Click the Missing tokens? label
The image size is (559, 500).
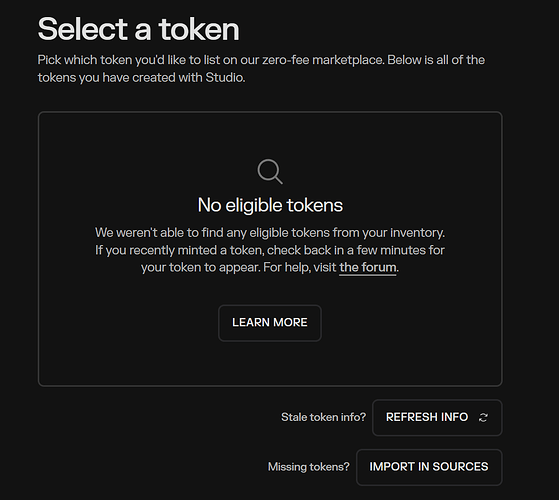click(x=309, y=467)
